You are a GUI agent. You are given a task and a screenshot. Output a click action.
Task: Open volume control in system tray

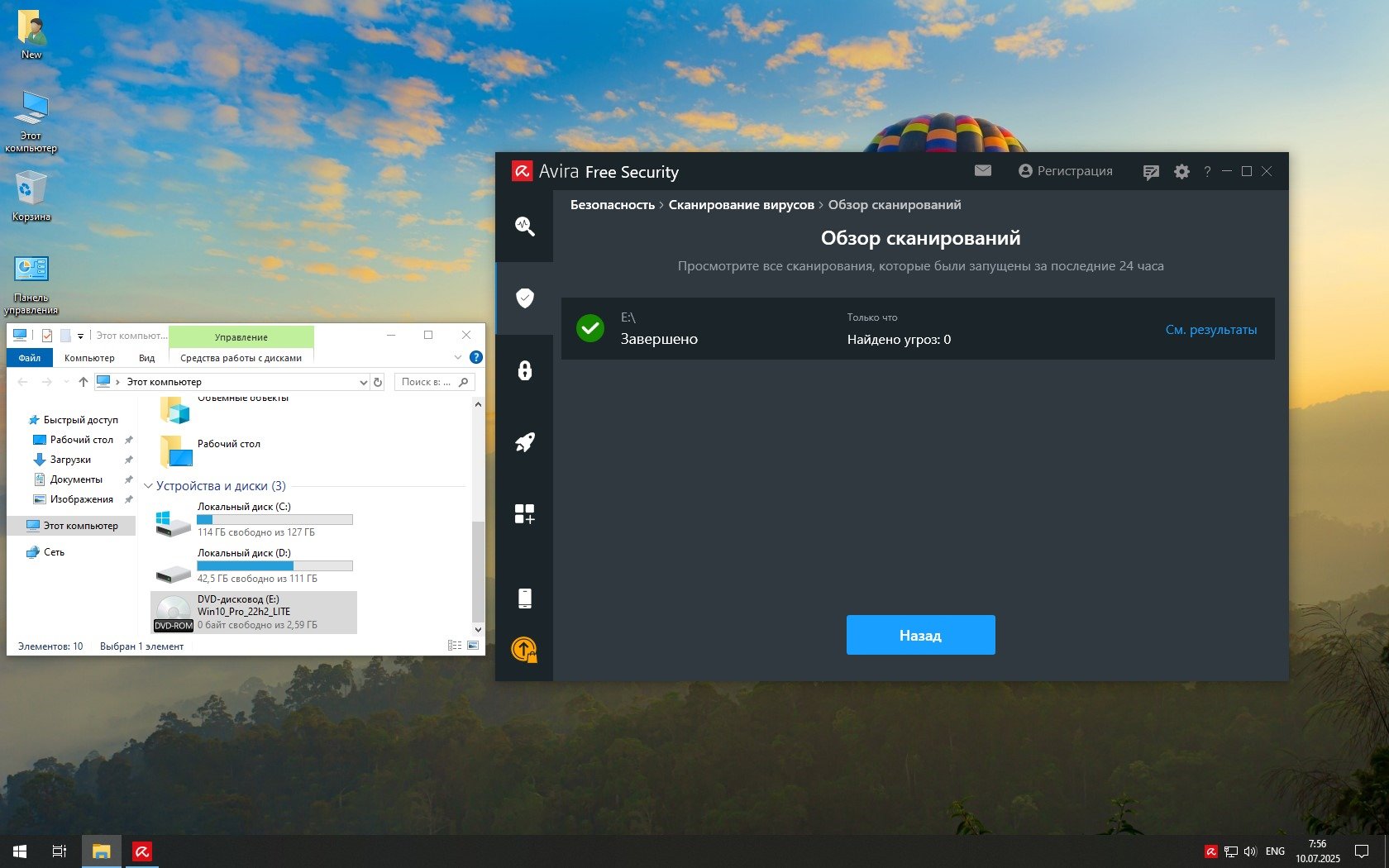point(1249,851)
